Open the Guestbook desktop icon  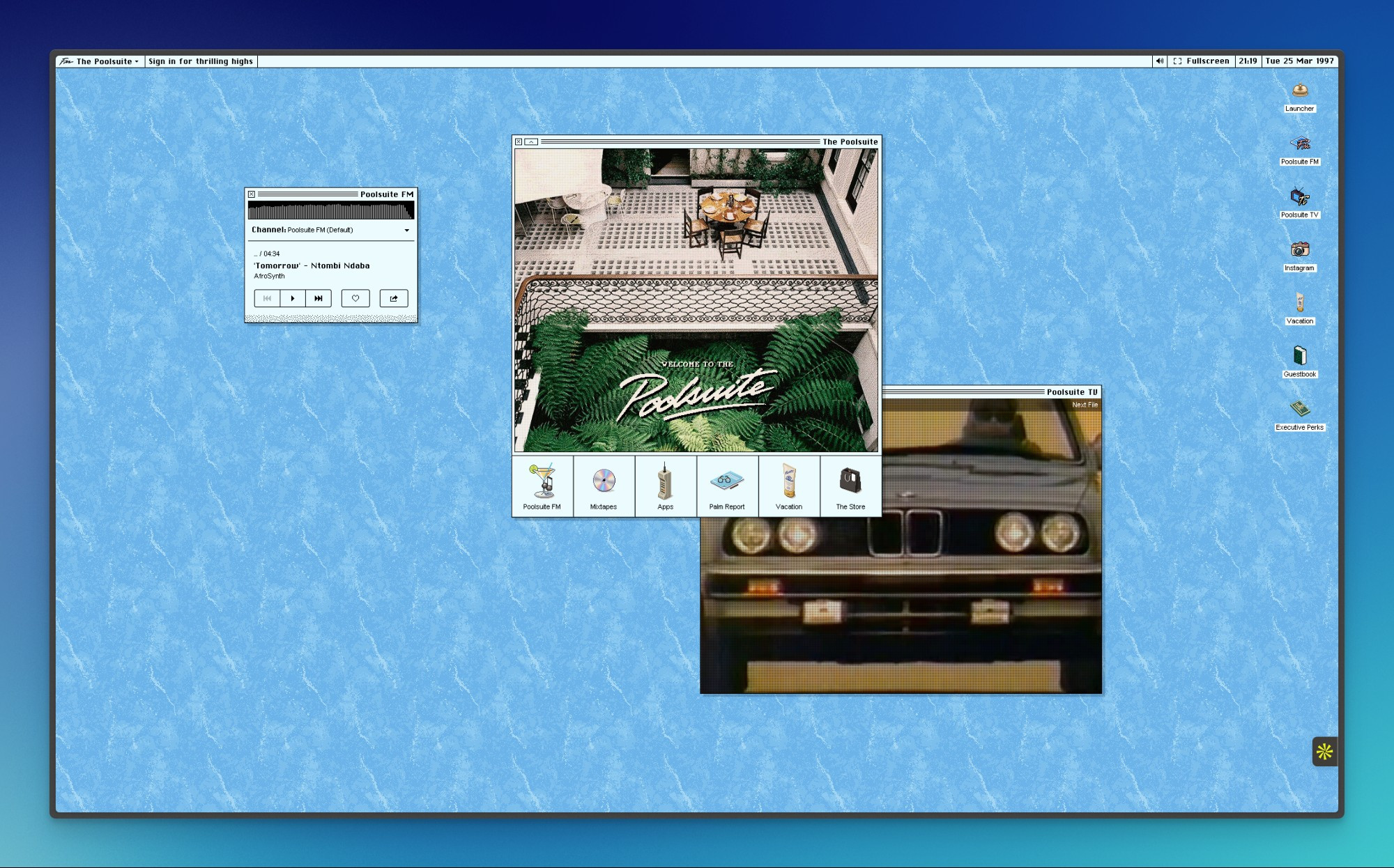click(x=1299, y=362)
